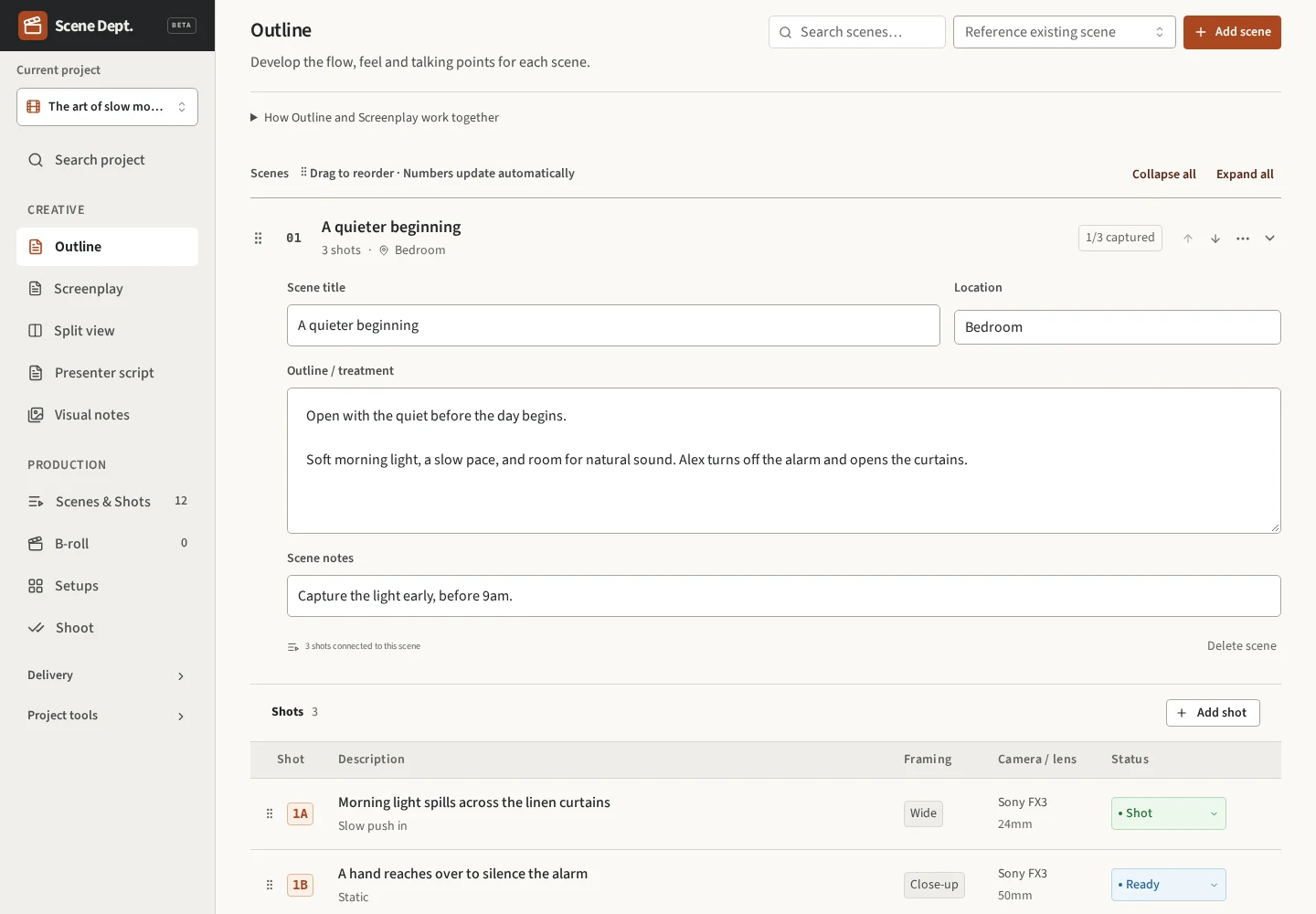
Task: Click the location pin icon beside Bedroom
Action: tap(384, 250)
